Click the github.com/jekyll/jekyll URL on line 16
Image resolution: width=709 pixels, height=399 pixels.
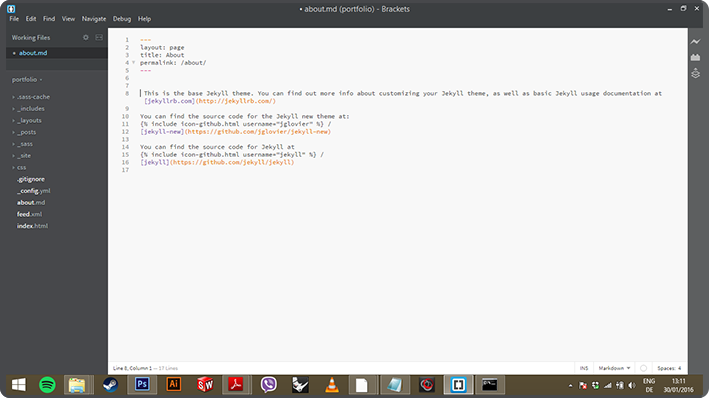232,162
